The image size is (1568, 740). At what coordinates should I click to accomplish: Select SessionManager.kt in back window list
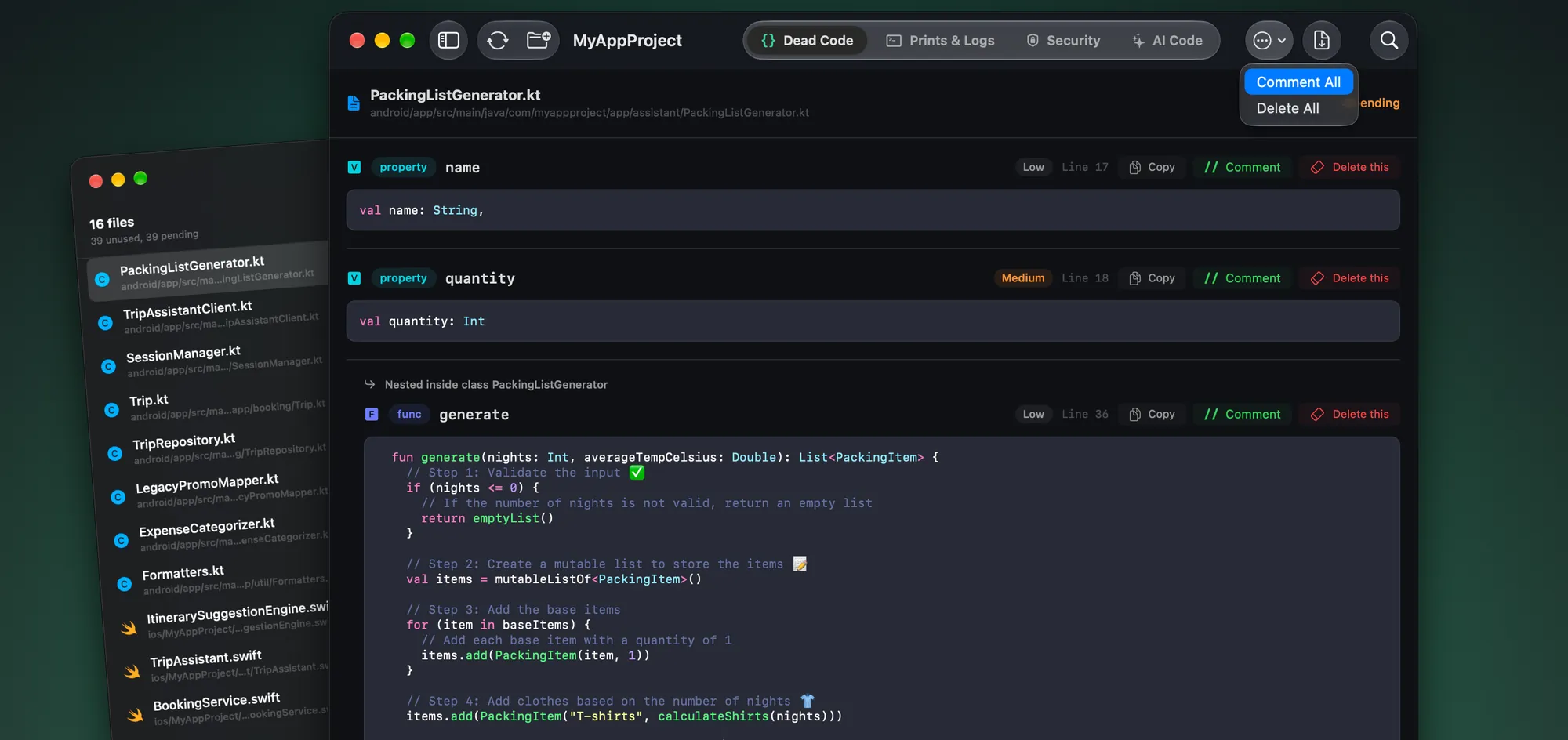point(215,361)
